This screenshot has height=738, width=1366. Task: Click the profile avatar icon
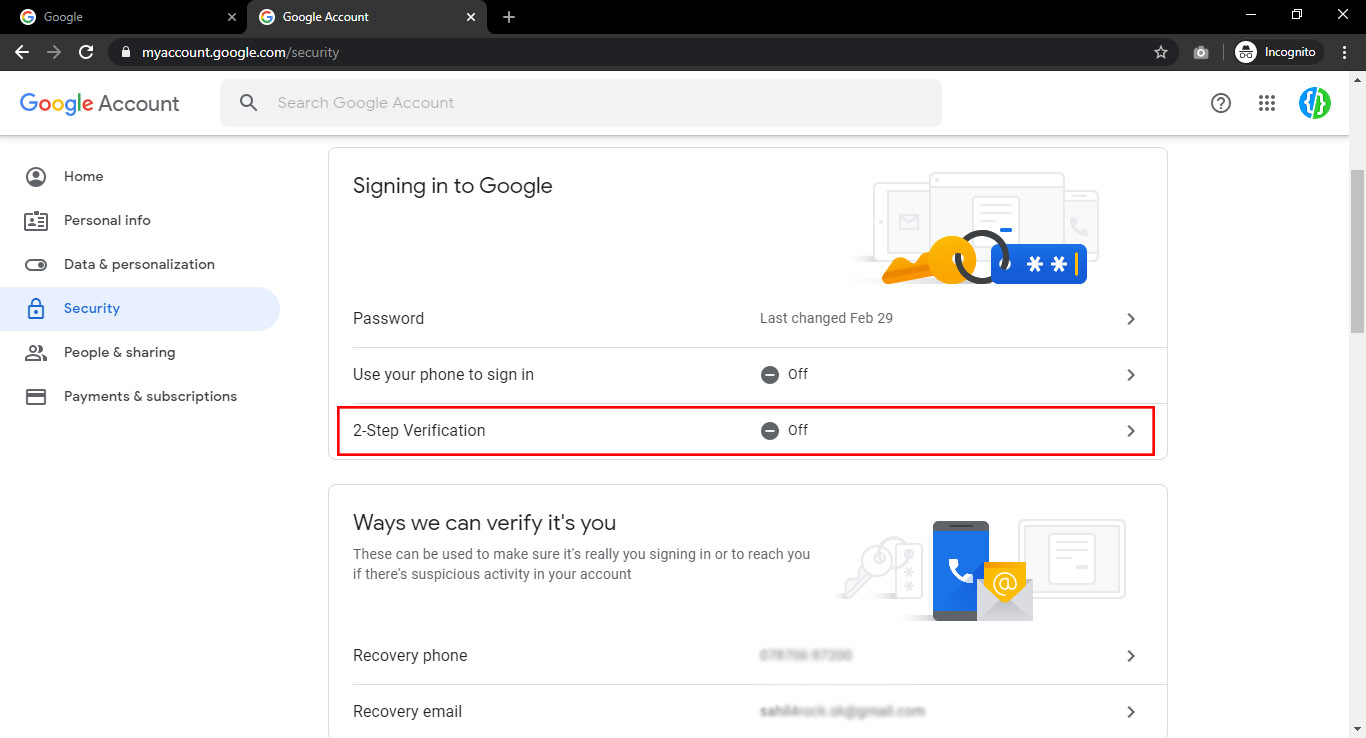[x=1314, y=103]
